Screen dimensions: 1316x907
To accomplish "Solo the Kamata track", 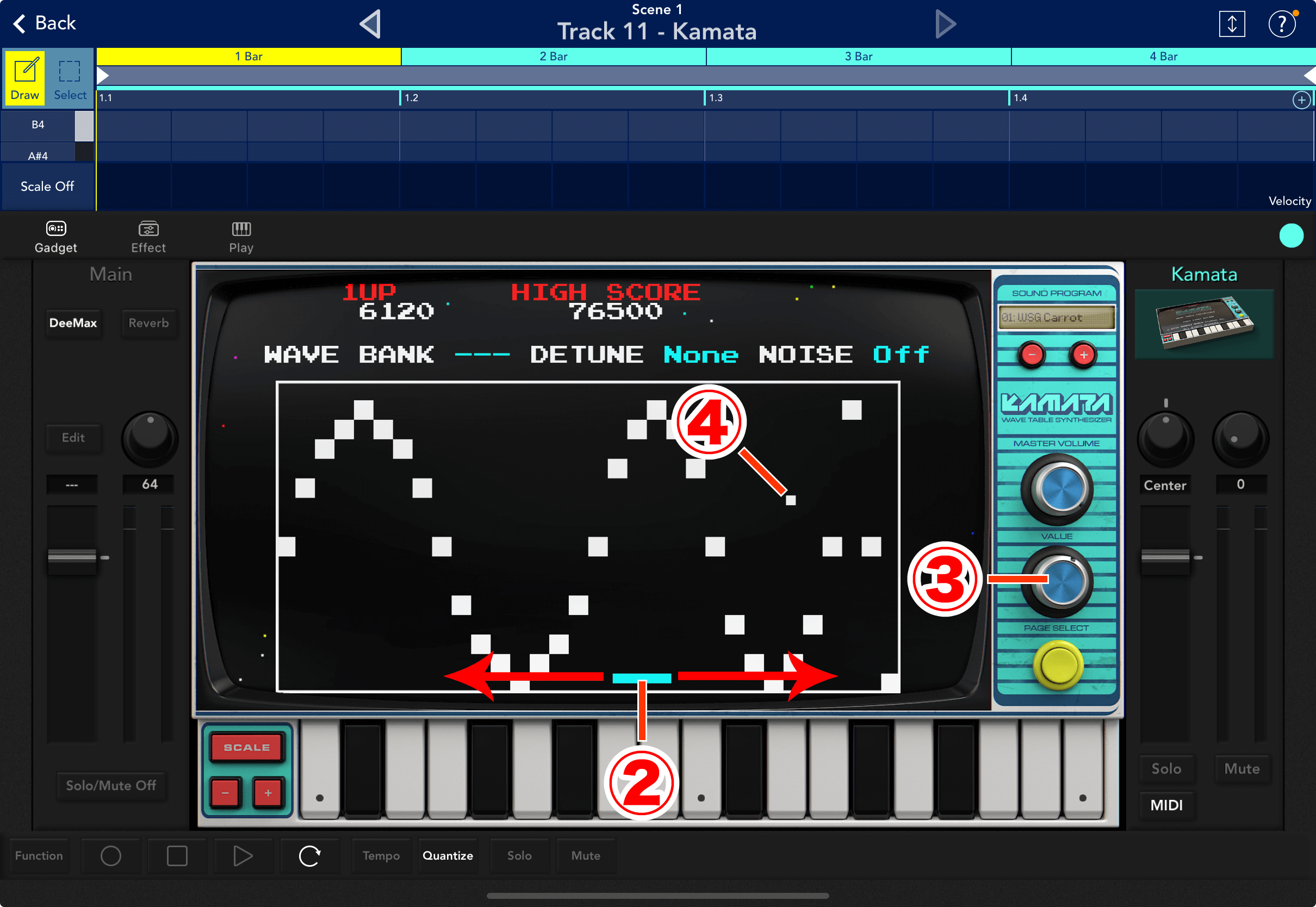I will pyautogui.click(x=1166, y=768).
